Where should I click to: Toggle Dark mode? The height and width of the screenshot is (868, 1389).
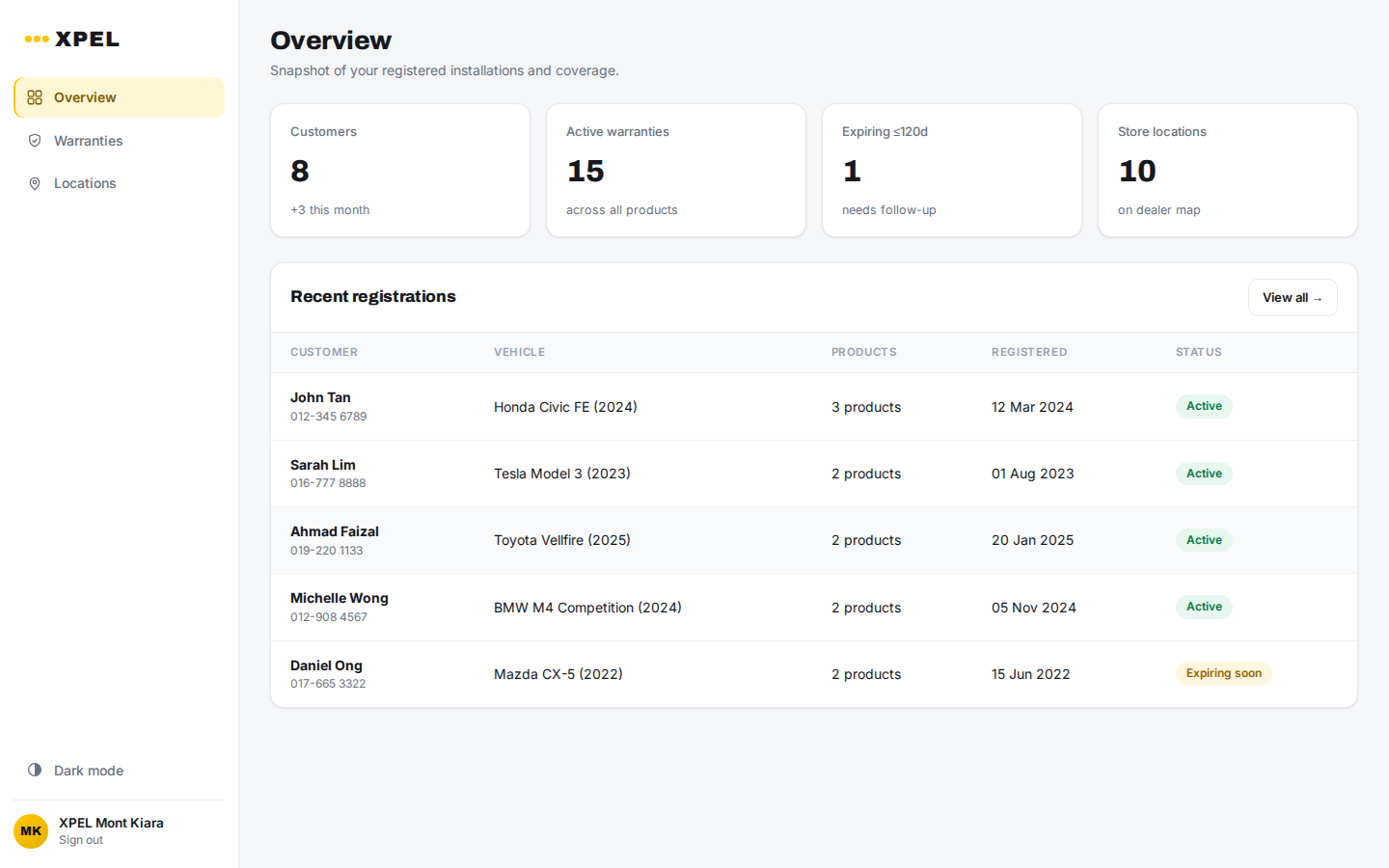(x=120, y=770)
